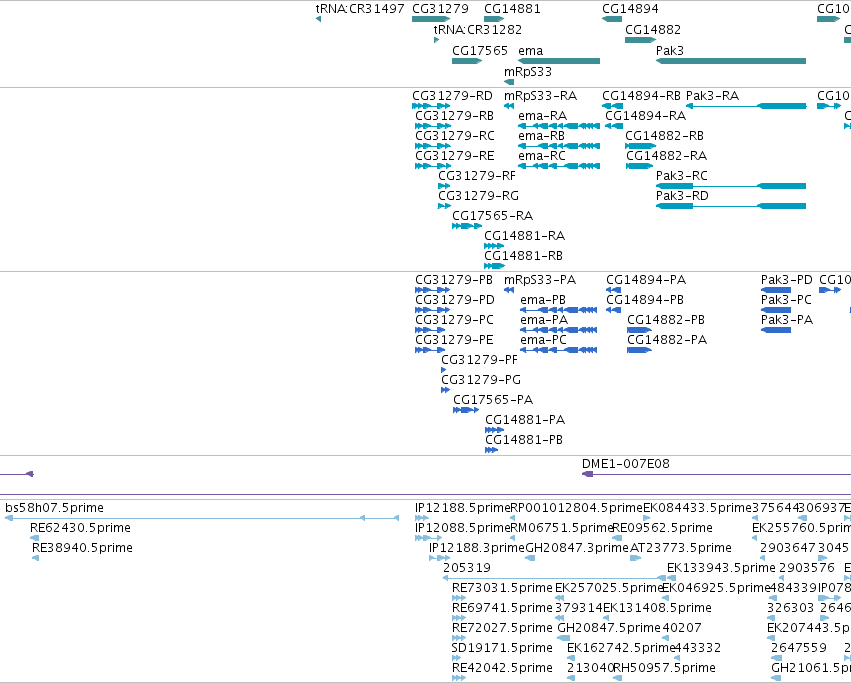This screenshot has height=683, width=851.
Task: Click the Pak3 gene label
Action: [670, 50]
